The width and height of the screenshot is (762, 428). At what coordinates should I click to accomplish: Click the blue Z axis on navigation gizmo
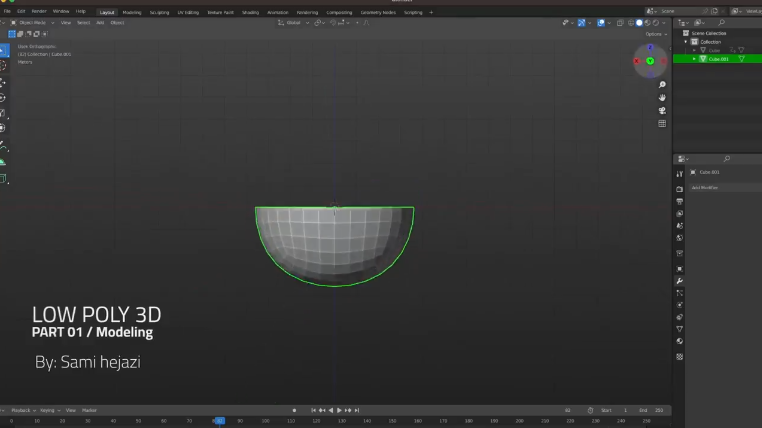(650, 48)
